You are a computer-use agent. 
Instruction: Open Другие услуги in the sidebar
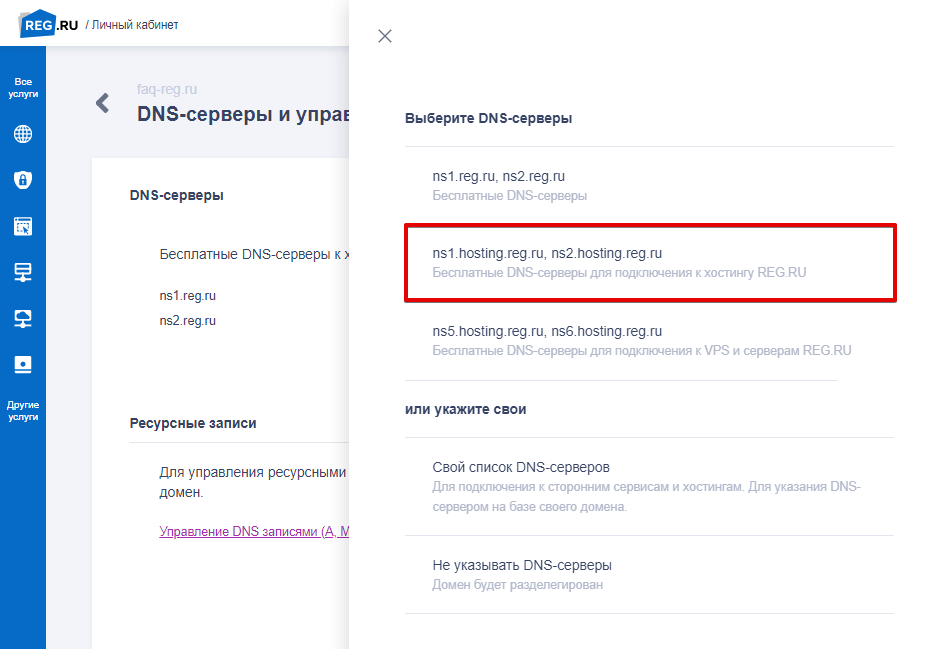tap(23, 411)
